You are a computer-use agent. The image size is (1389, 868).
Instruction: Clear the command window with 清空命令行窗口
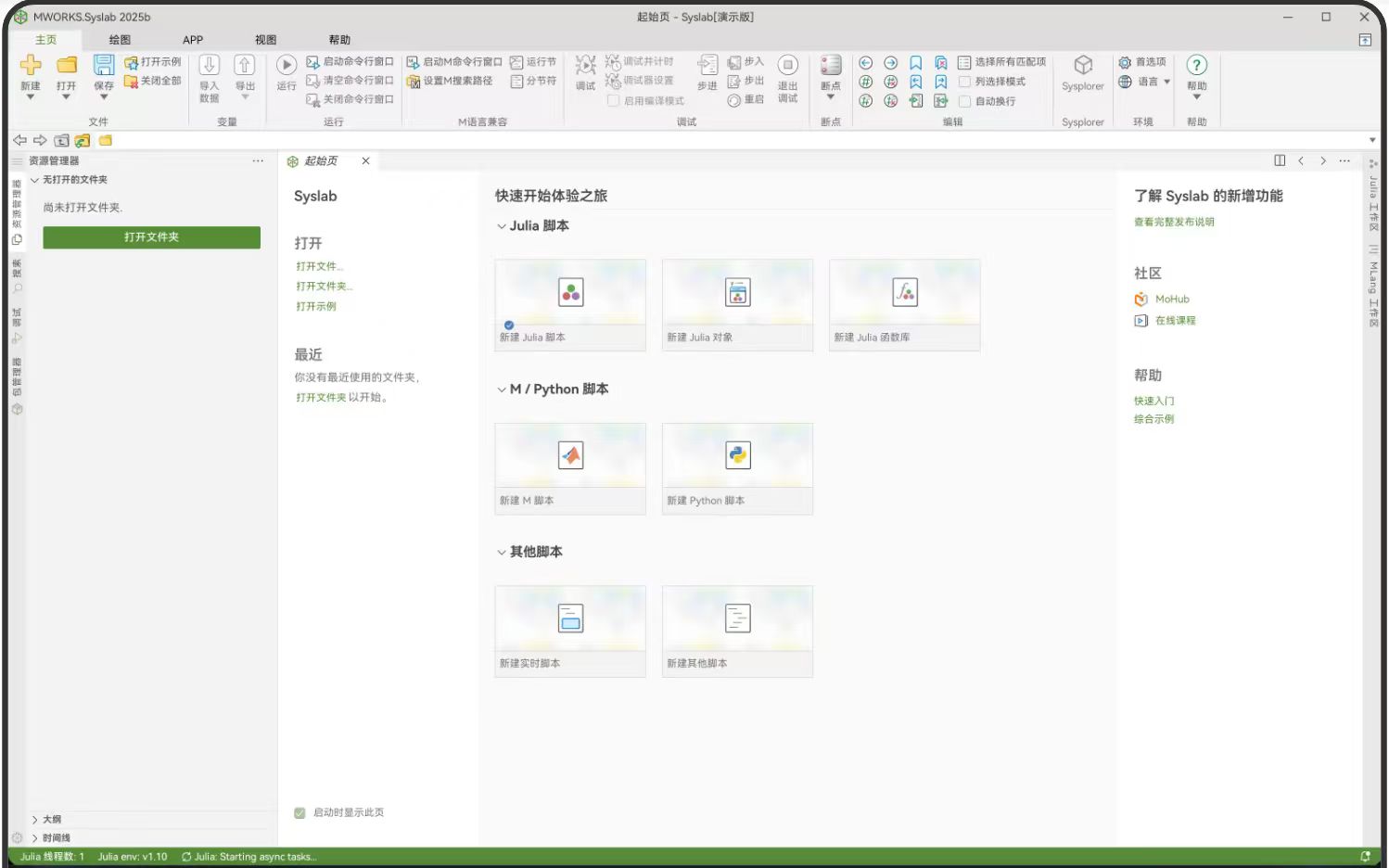click(350, 81)
